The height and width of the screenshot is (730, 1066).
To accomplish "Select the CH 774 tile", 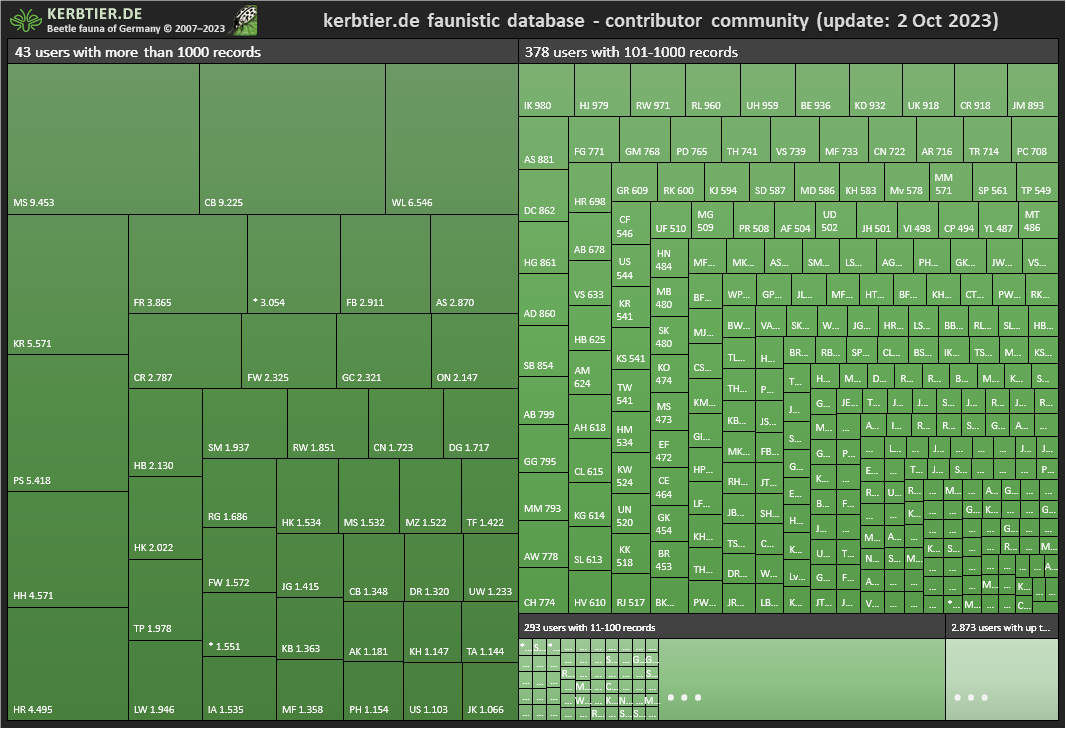I will pyautogui.click(x=543, y=590).
